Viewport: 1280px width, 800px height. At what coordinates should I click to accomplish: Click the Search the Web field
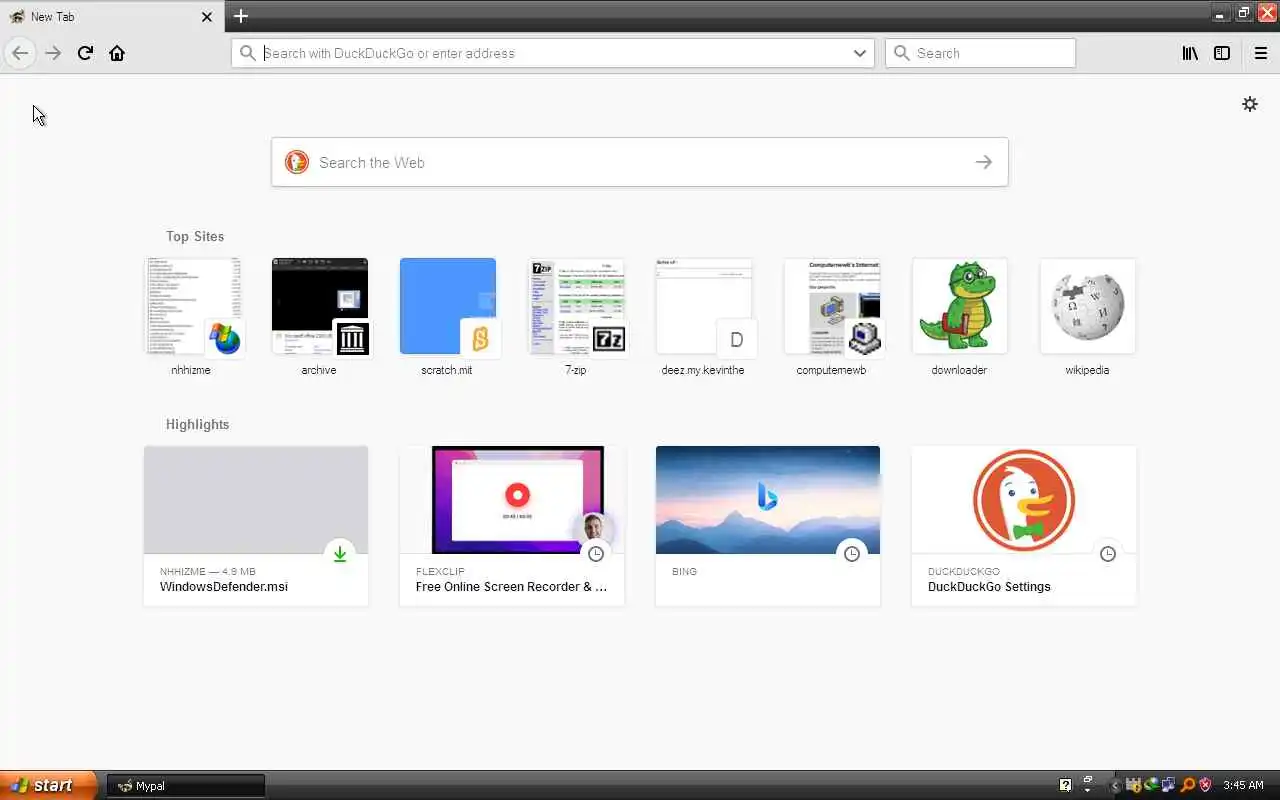[640, 162]
